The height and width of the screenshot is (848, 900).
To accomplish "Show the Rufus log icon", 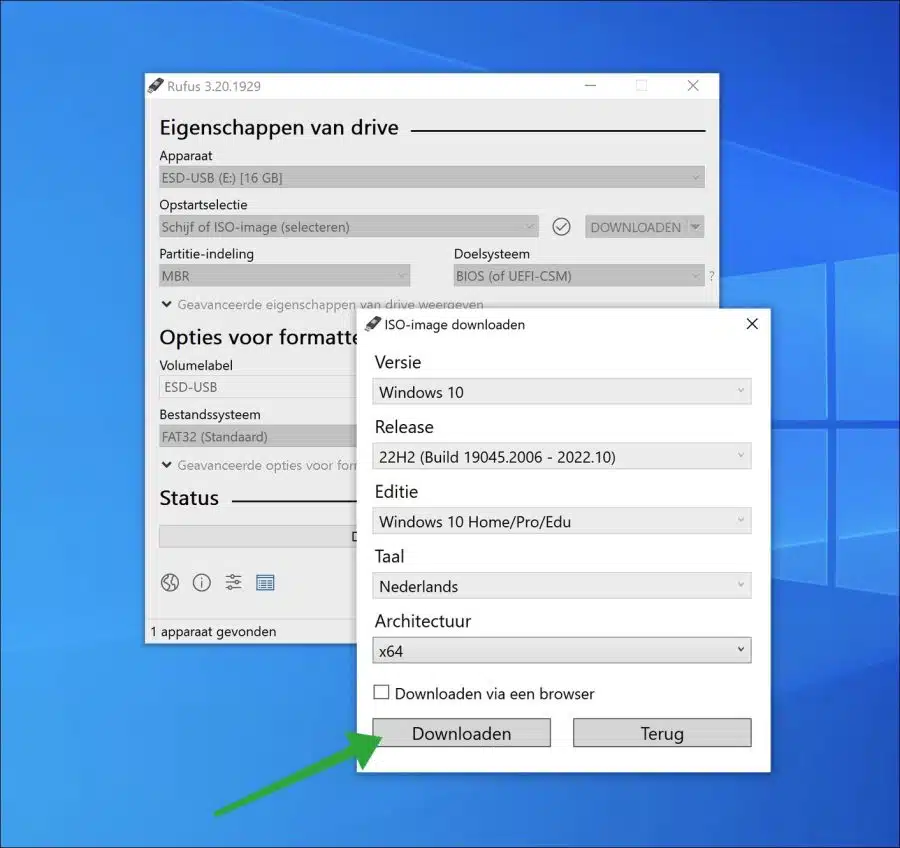I will pyautogui.click(x=265, y=583).
